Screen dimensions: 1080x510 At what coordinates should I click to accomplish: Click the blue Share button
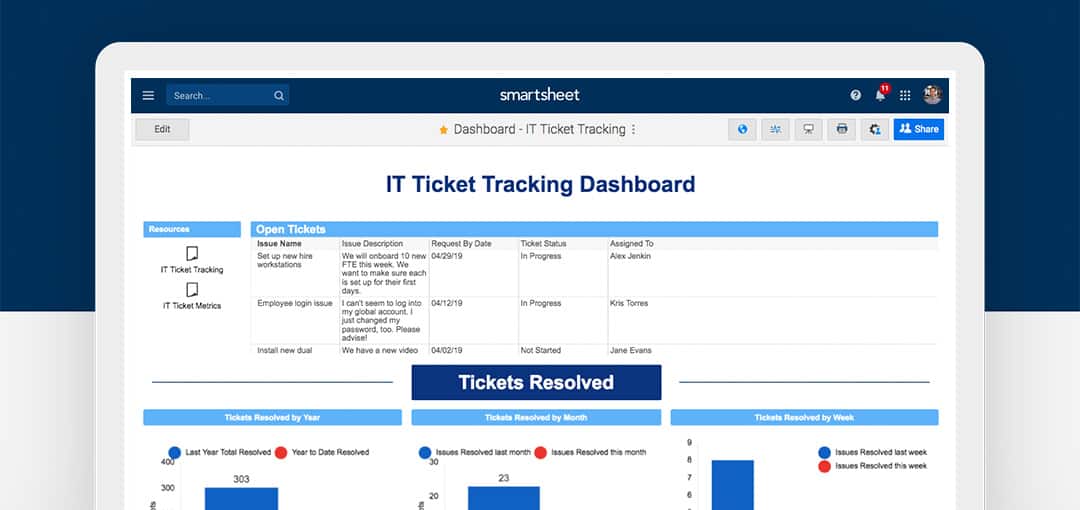[x=919, y=129]
